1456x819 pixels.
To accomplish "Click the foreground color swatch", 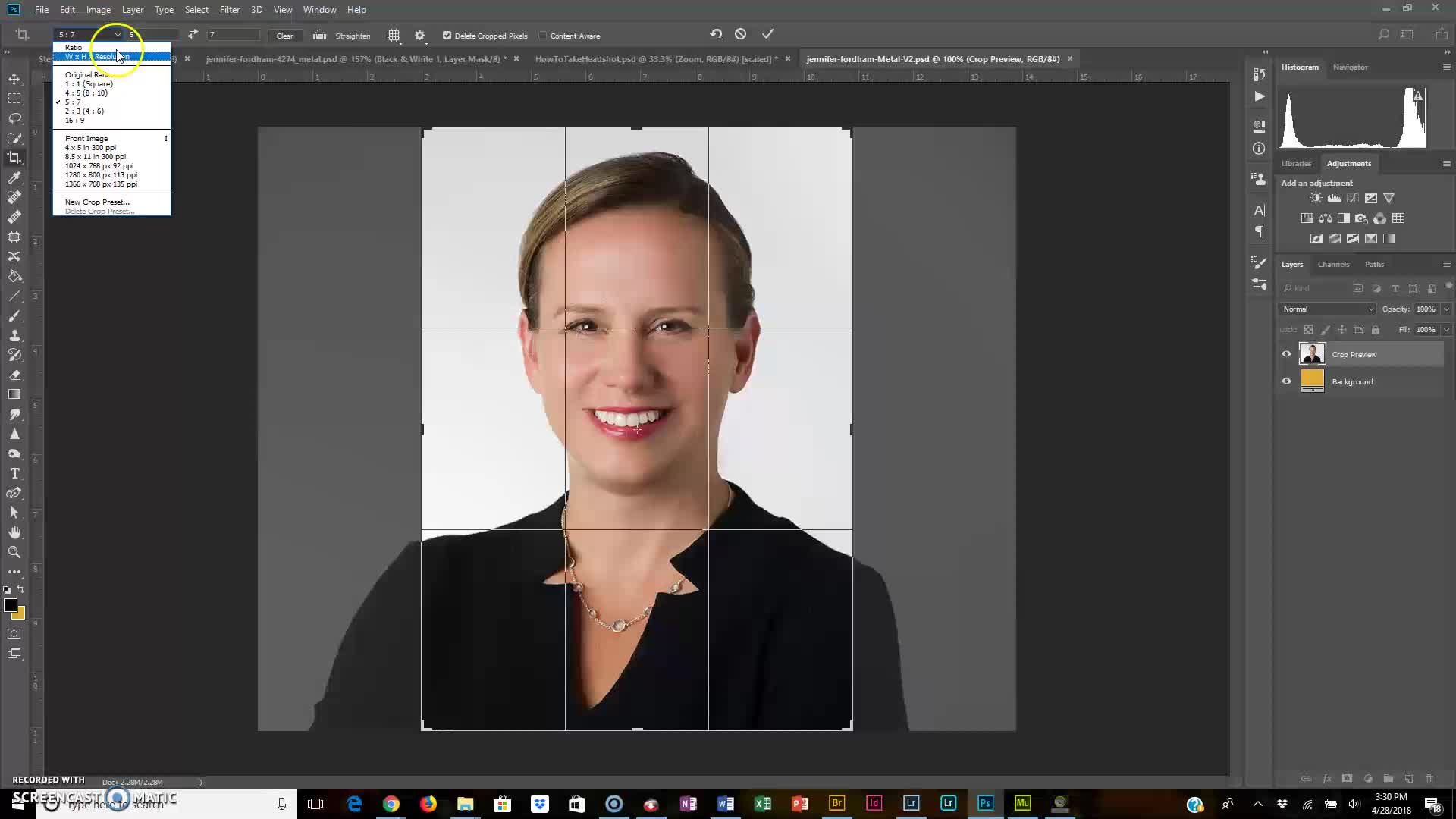I will click(10, 604).
